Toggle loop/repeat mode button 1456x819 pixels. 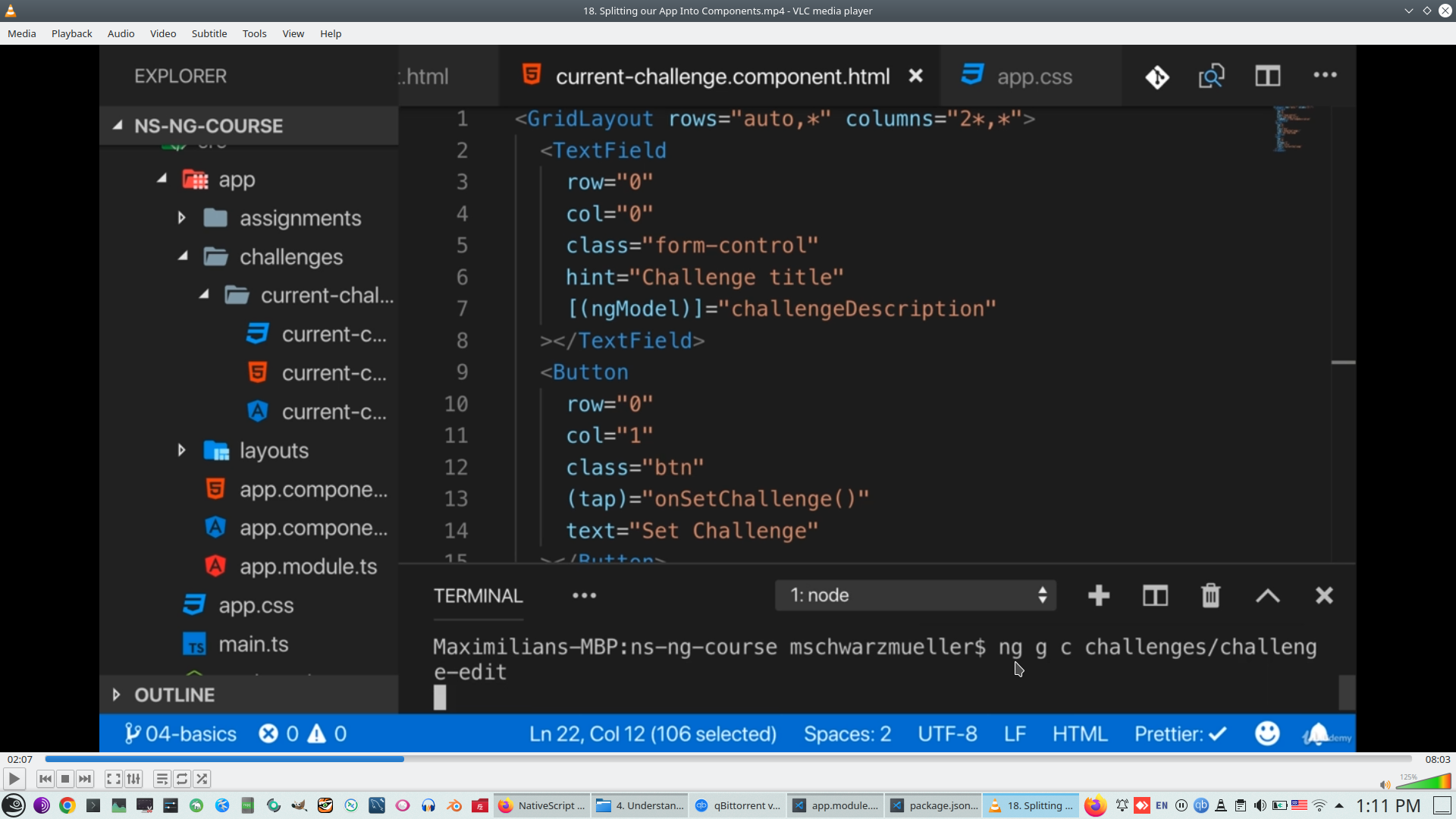[x=182, y=779]
